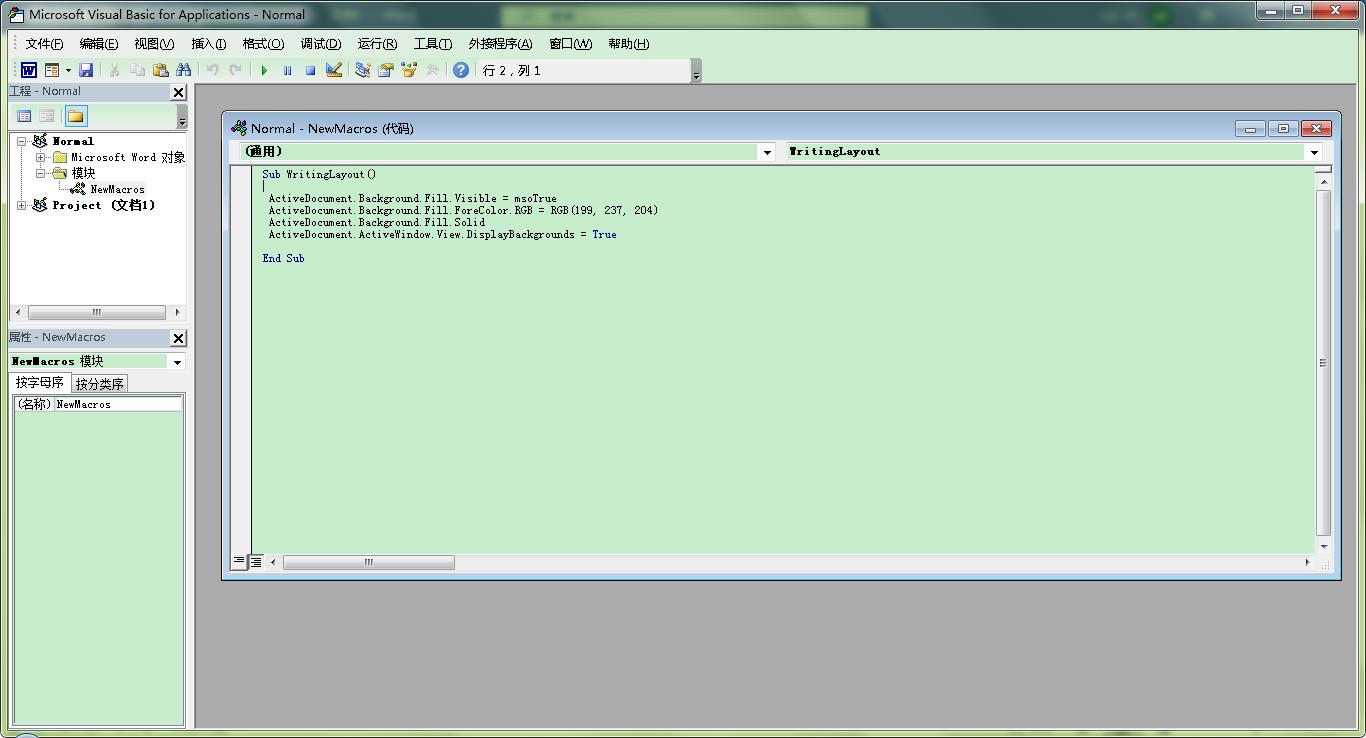Viewport: 1366px width, 738px height.
Task: Click the DisplayBackgrounds = True code line
Action: pos(442,235)
